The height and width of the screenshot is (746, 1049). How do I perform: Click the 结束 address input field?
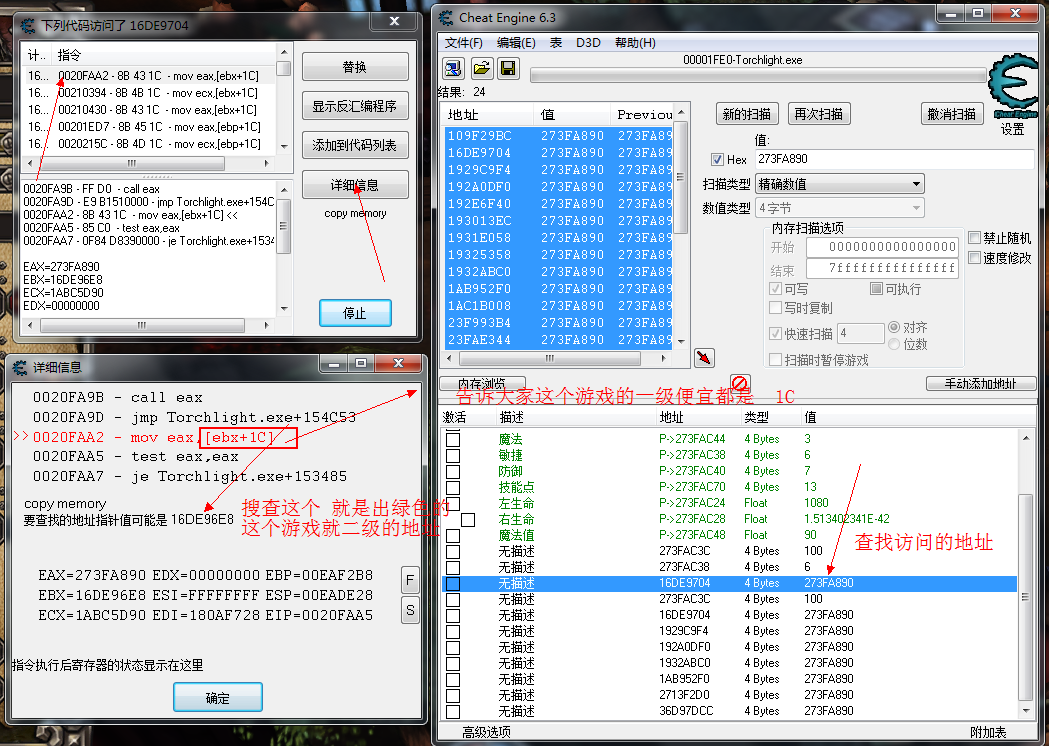tap(882, 268)
